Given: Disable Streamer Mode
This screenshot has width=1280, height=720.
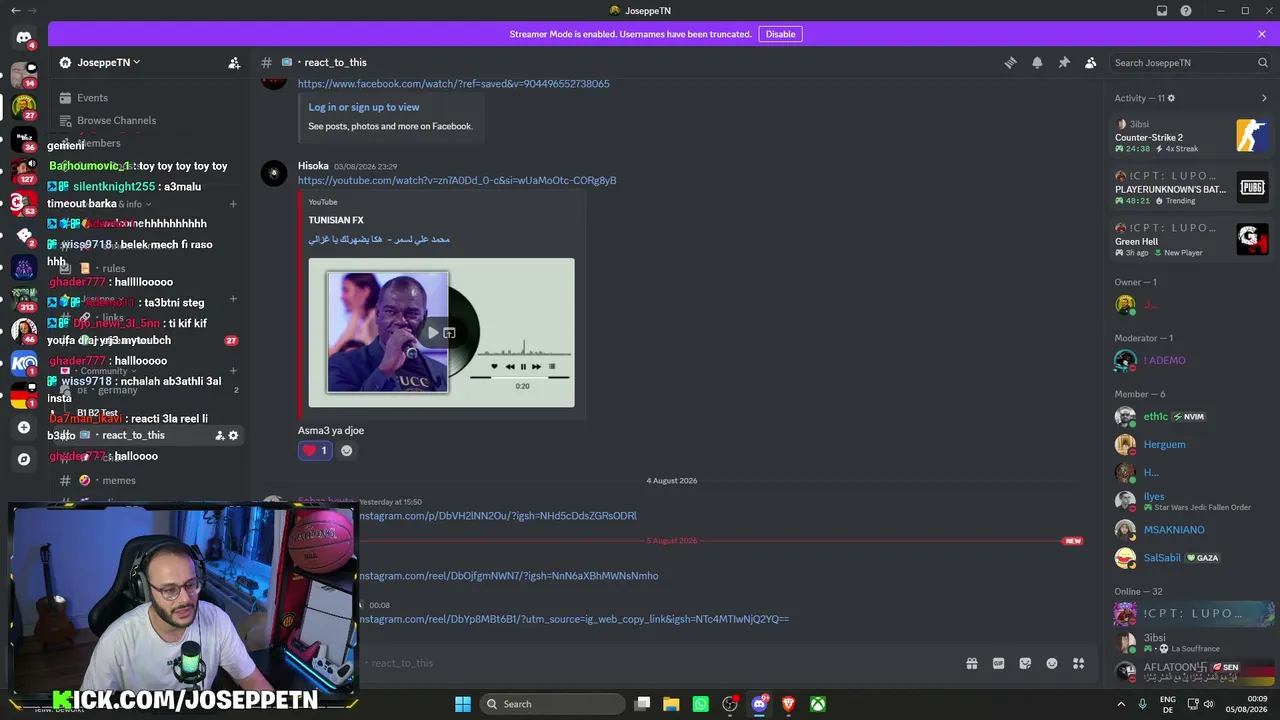Looking at the screenshot, I should [780, 34].
